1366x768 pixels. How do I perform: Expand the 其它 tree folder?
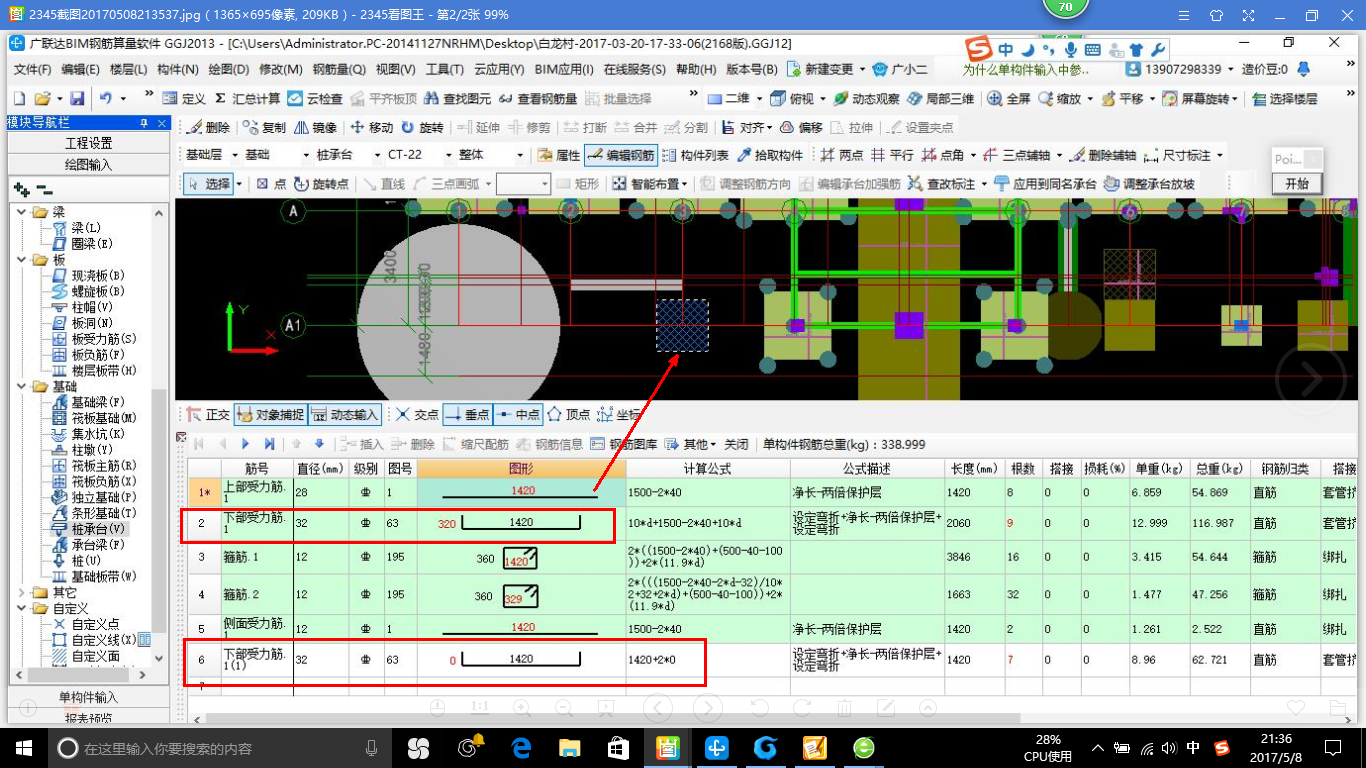coord(23,593)
